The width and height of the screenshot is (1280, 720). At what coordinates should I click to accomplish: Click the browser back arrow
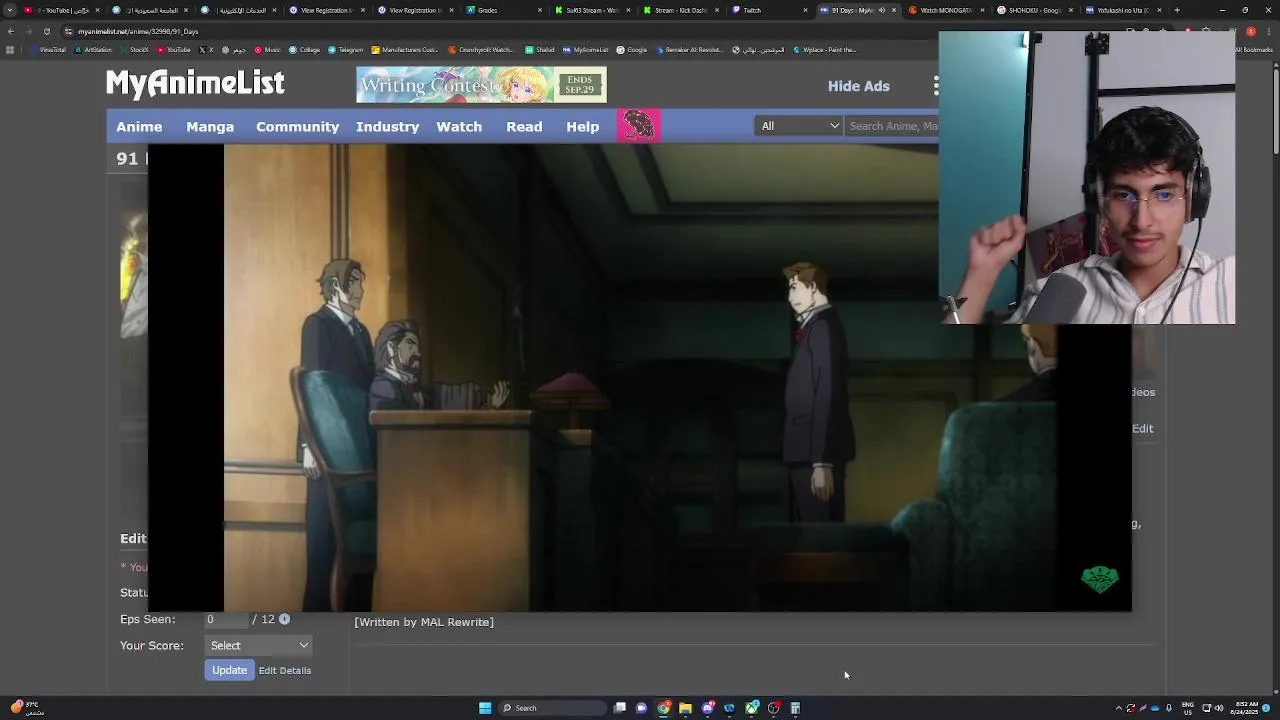pos(10,31)
